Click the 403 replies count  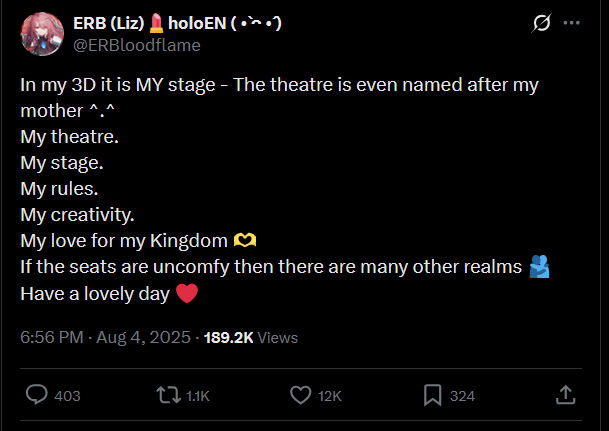point(66,397)
